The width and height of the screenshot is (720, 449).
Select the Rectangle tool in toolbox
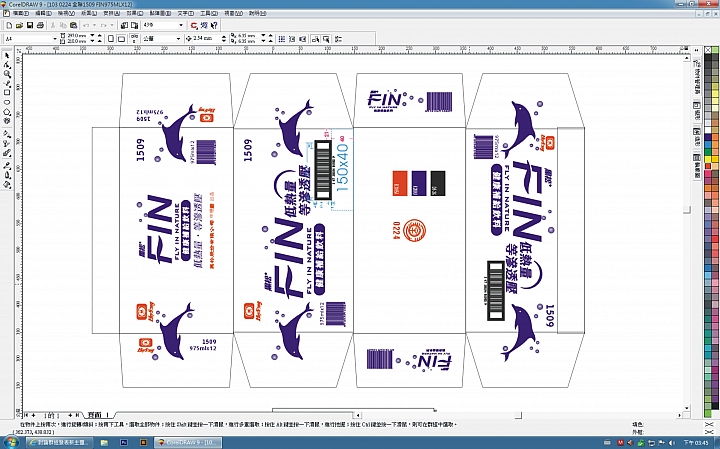pos(6,93)
